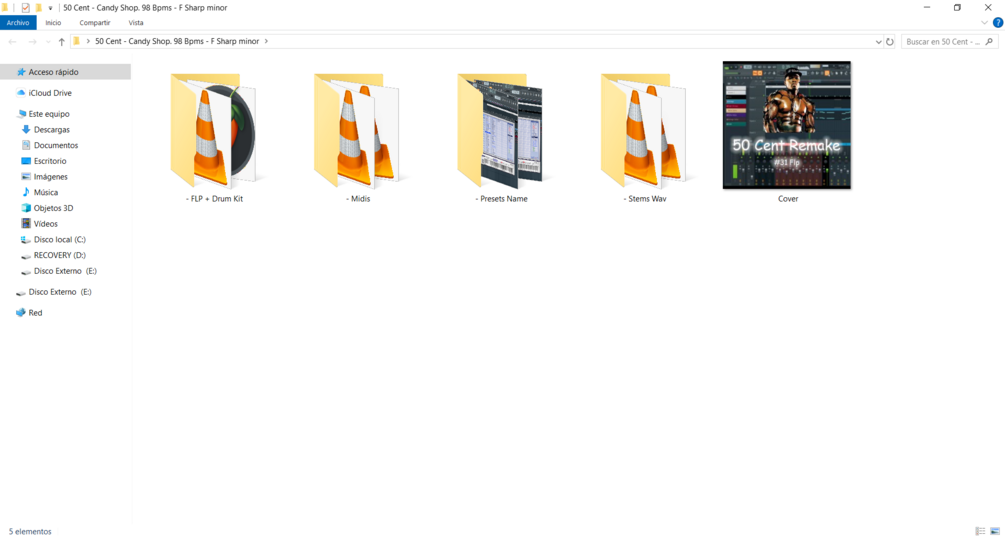Open the address bar history dropdown
This screenshot has height=539, width=1005.
coord(878,42)
